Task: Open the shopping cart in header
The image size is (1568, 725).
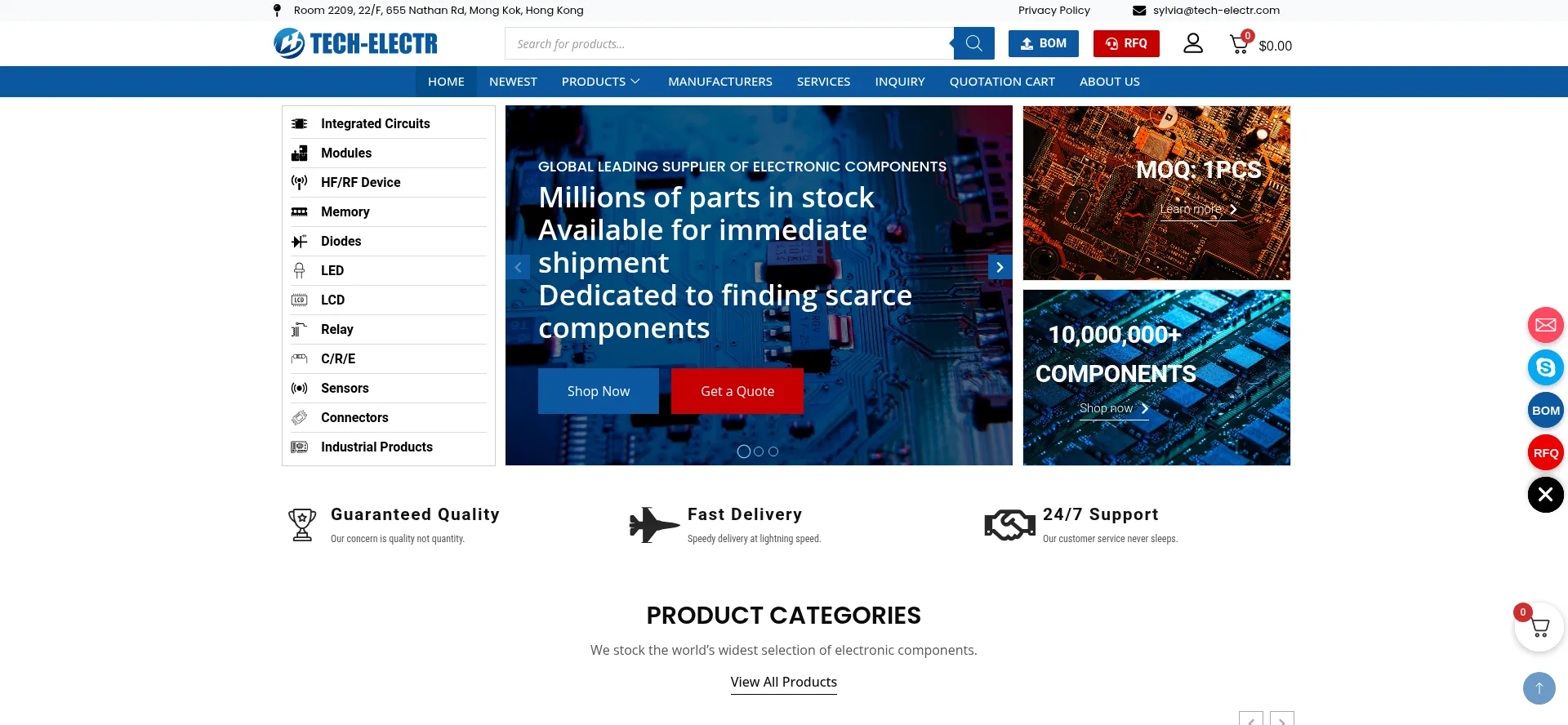Action: tap(1240, 44)
